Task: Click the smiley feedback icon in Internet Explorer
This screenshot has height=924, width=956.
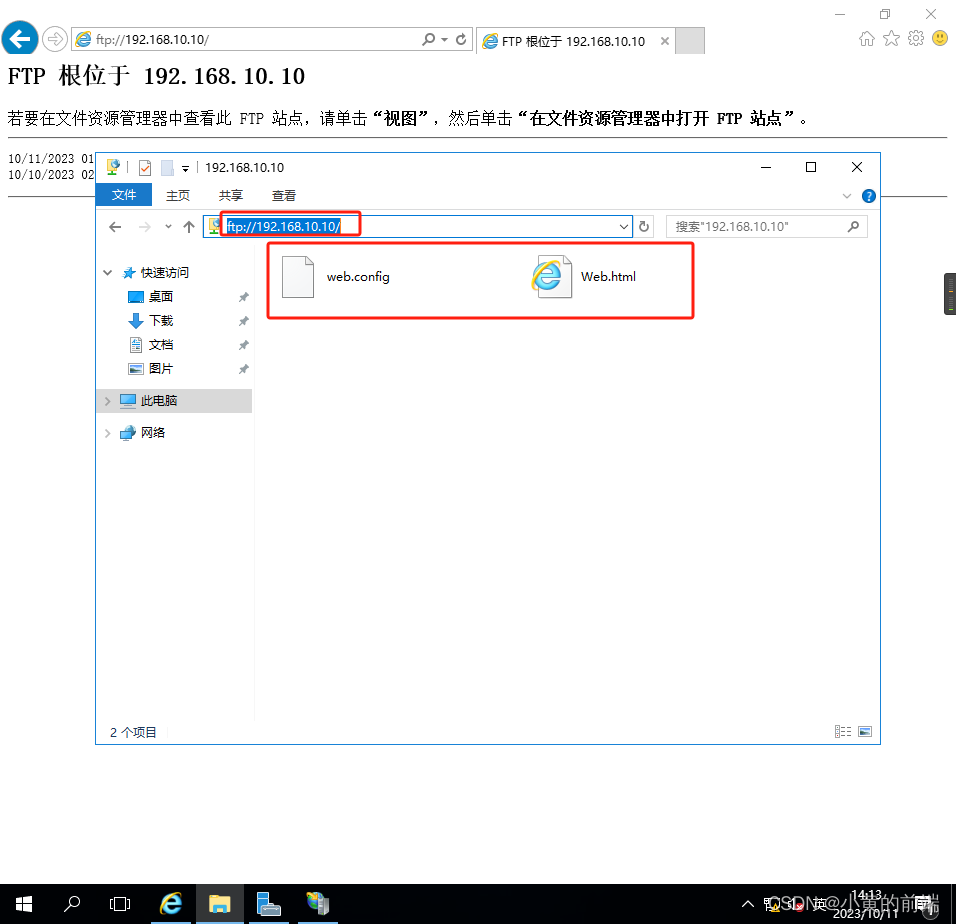Action: [939, 37]
